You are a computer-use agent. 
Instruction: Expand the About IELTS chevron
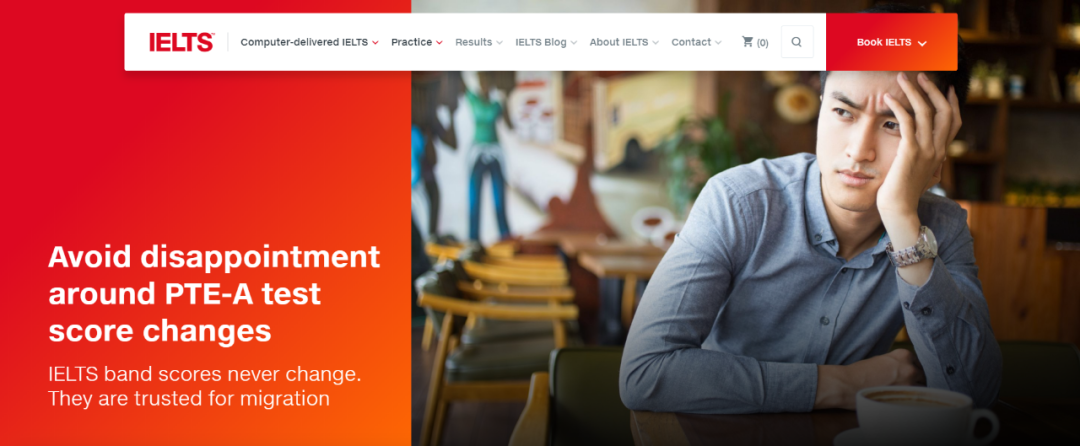[655, 43]
